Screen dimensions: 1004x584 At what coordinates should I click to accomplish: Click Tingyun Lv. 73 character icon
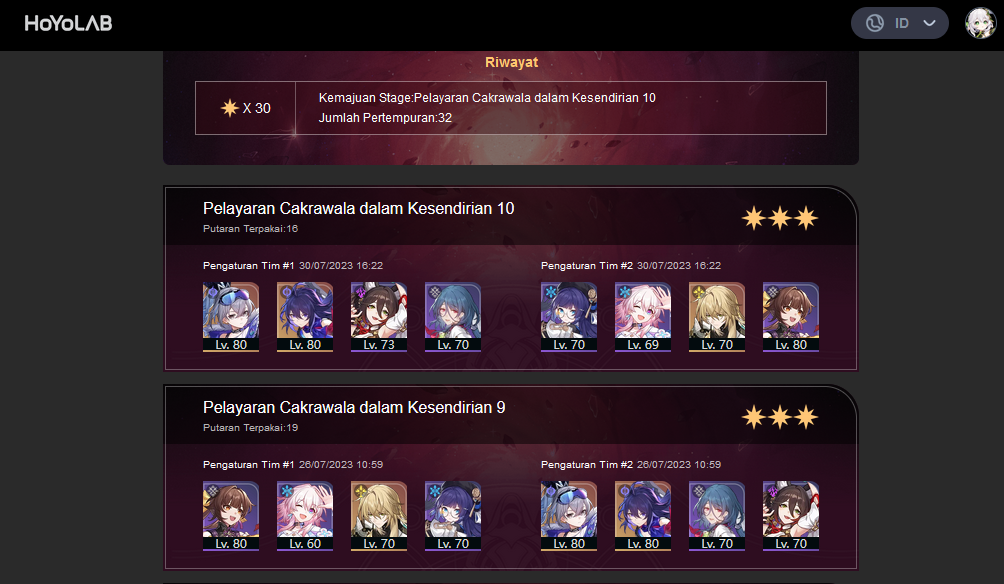click(x=379, y=317)
